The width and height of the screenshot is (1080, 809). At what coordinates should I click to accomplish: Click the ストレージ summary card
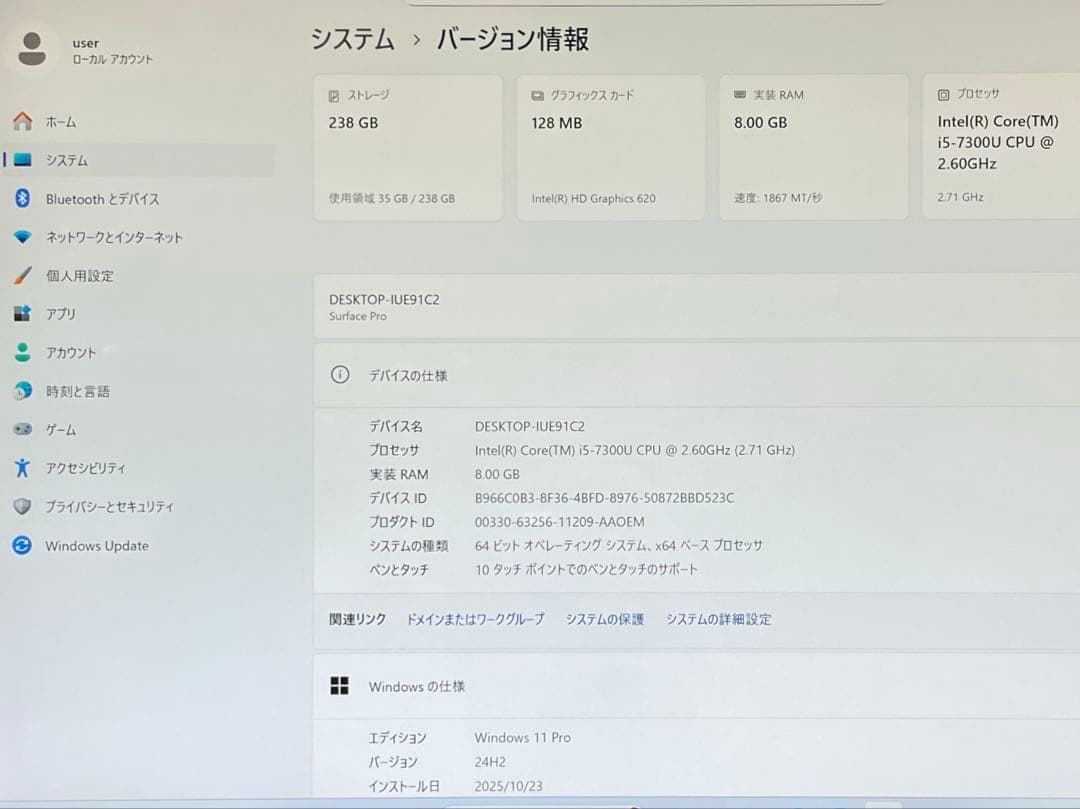tap(408, 146)
